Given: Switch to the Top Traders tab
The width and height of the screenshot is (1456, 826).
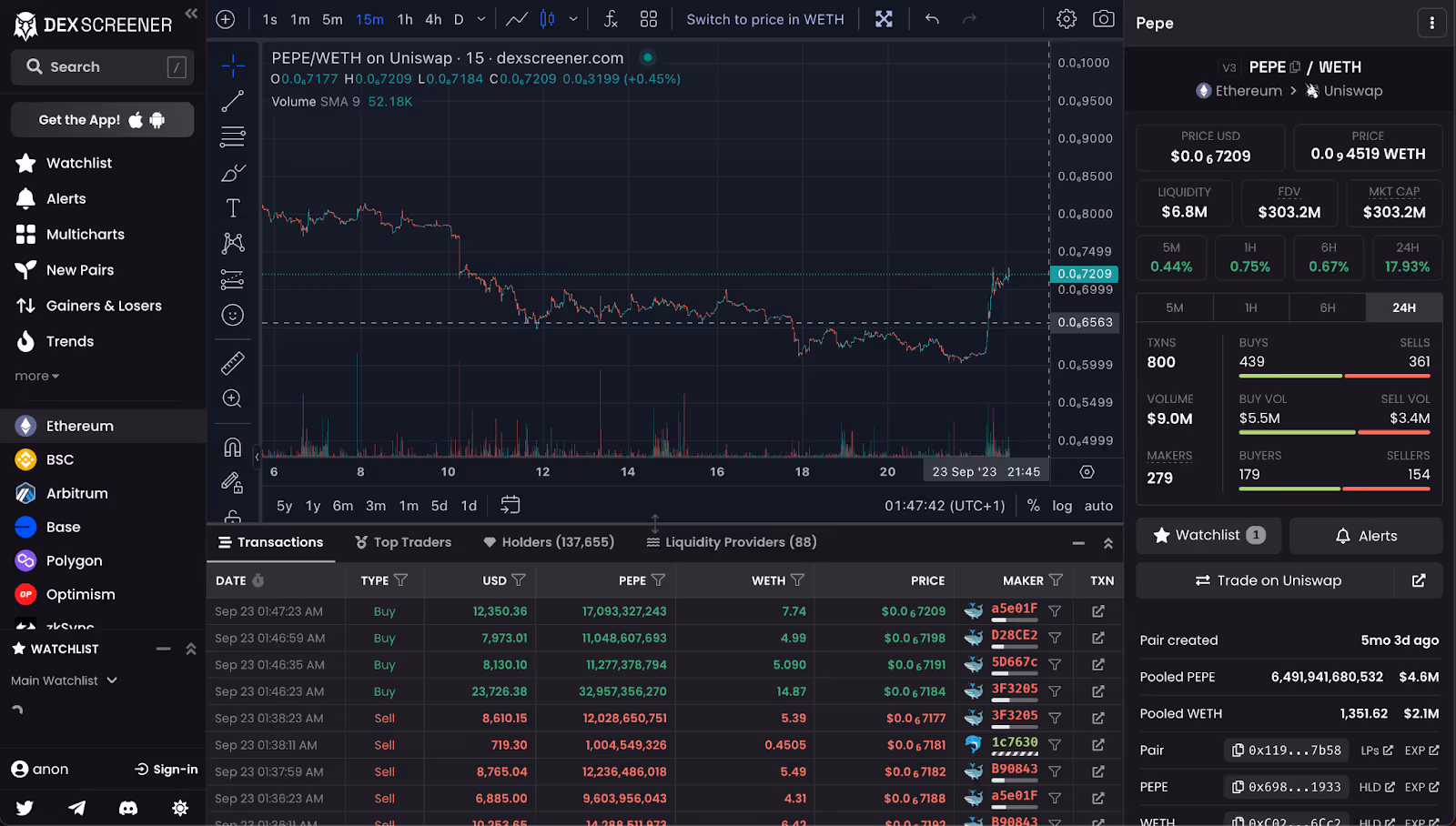Looking at the screenshot, I should [402, 541].
